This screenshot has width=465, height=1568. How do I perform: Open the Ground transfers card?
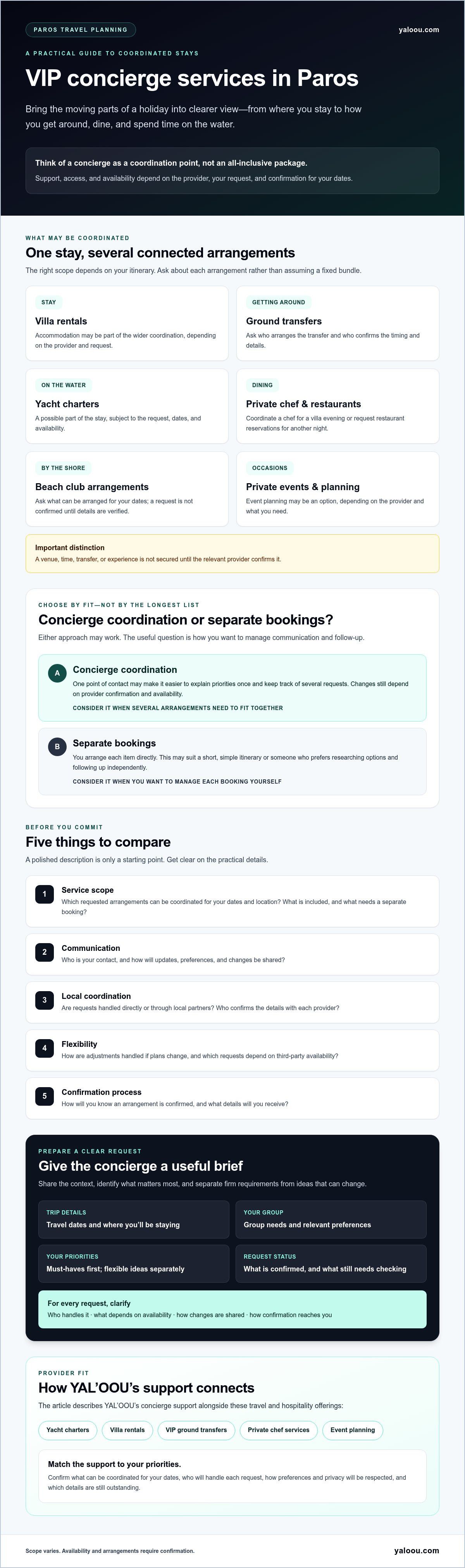pos(338,323)
